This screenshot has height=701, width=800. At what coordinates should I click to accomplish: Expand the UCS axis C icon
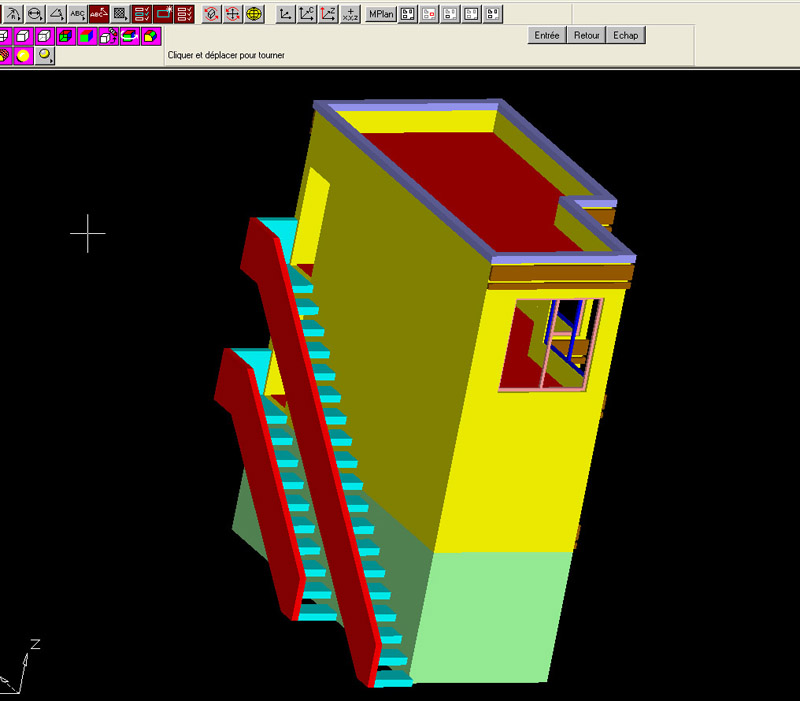(307, 14)
